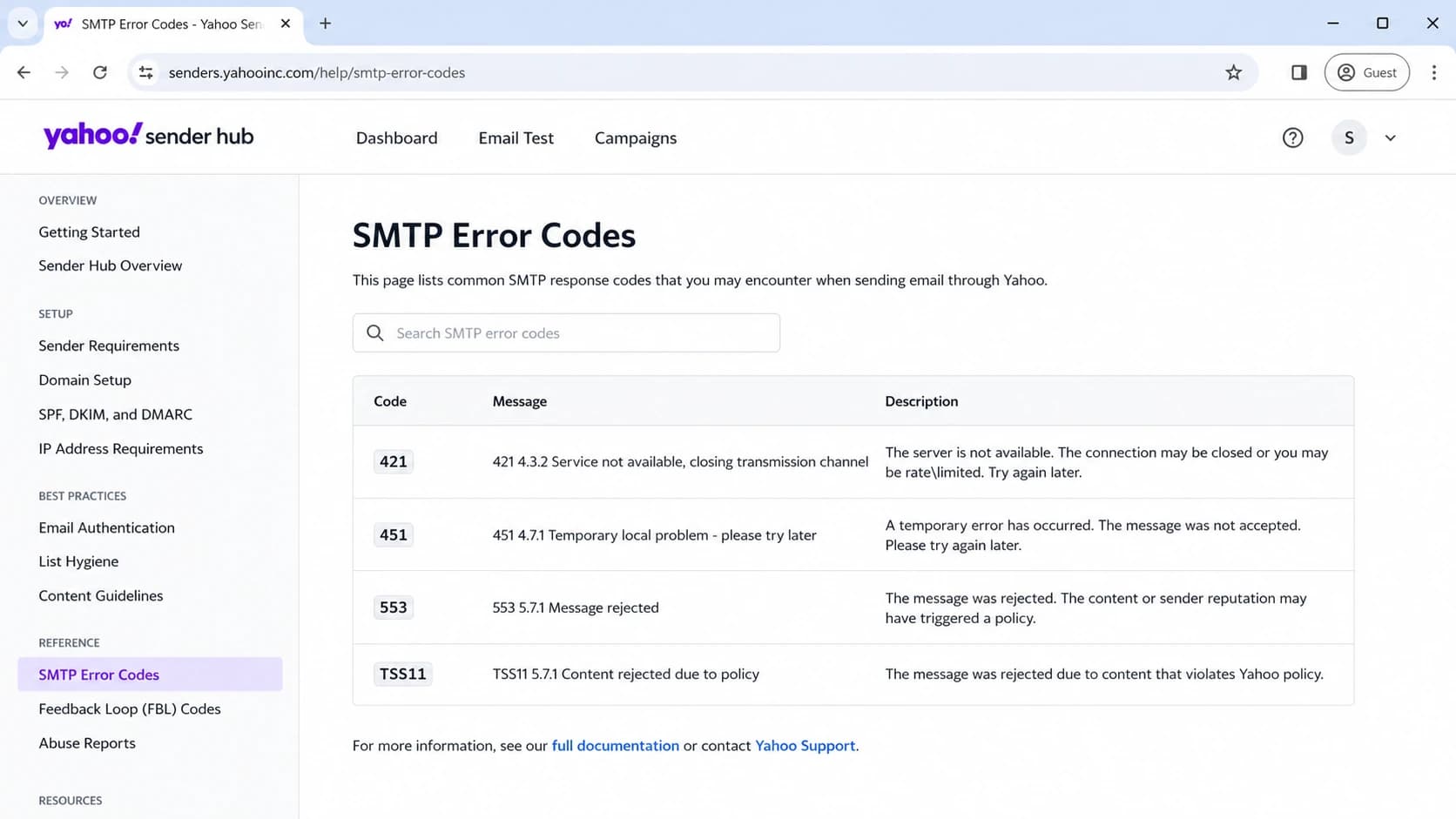Open Content Guidelines page
Screen dimensions: 1456x819
pyautogui.click(x=100, y=595)
